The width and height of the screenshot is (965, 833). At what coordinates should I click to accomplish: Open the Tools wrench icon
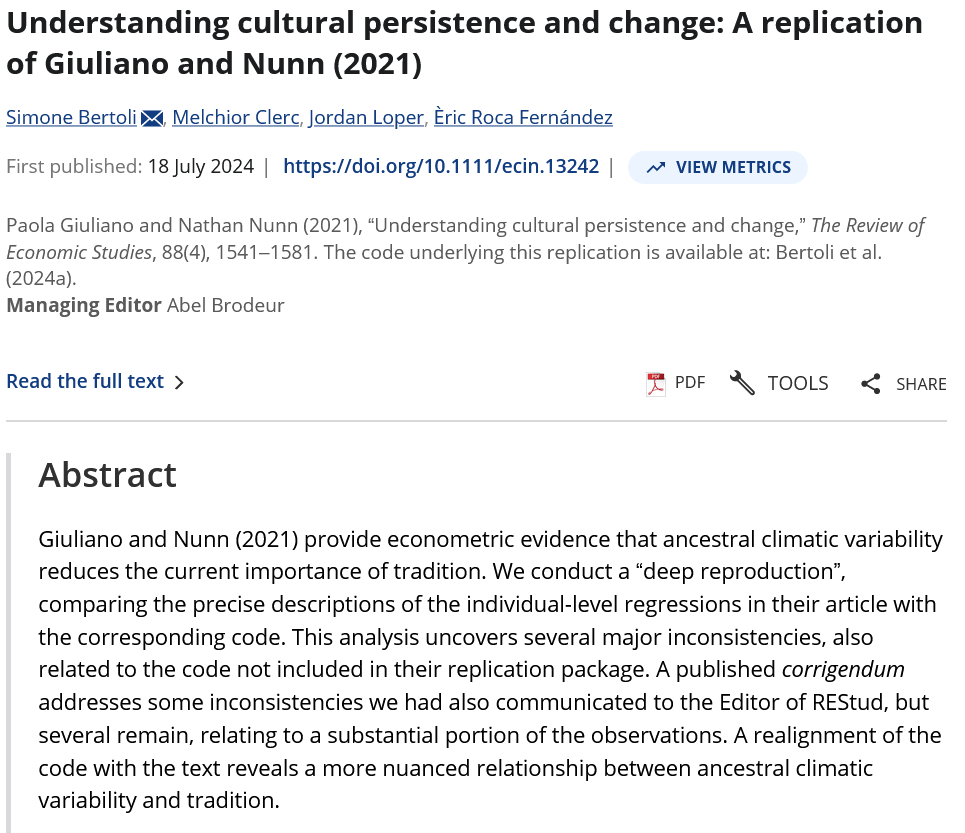(x=742, y=383)
